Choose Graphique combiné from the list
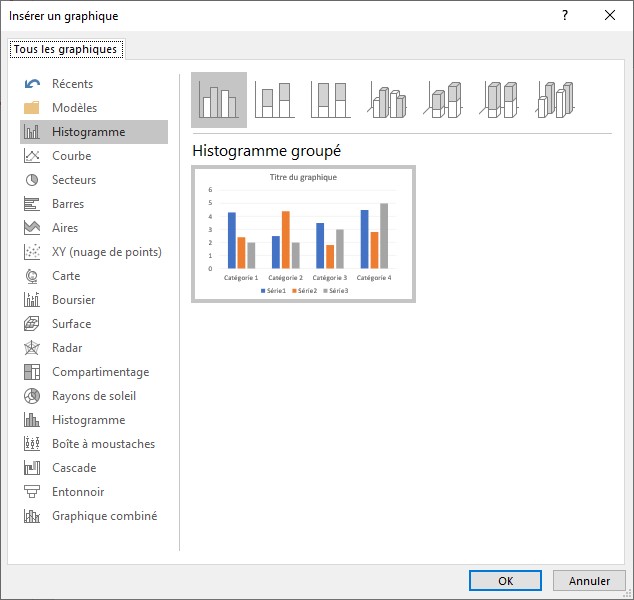This screenshot has width=634, height=600. coord(104,516)
